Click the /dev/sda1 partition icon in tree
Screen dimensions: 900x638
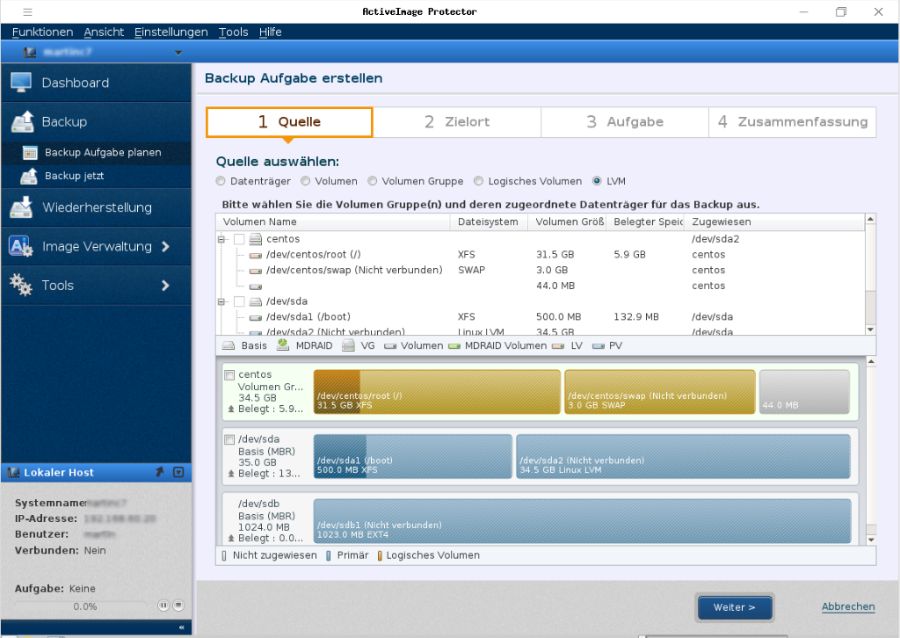click(256, 317)
